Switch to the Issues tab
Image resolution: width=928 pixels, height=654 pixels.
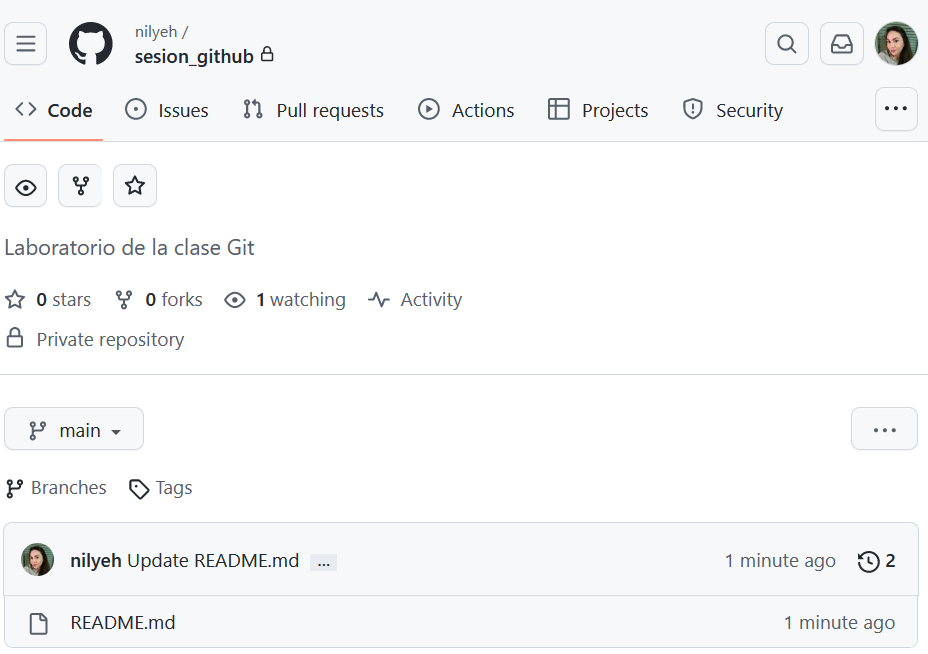tap(166, 110)
